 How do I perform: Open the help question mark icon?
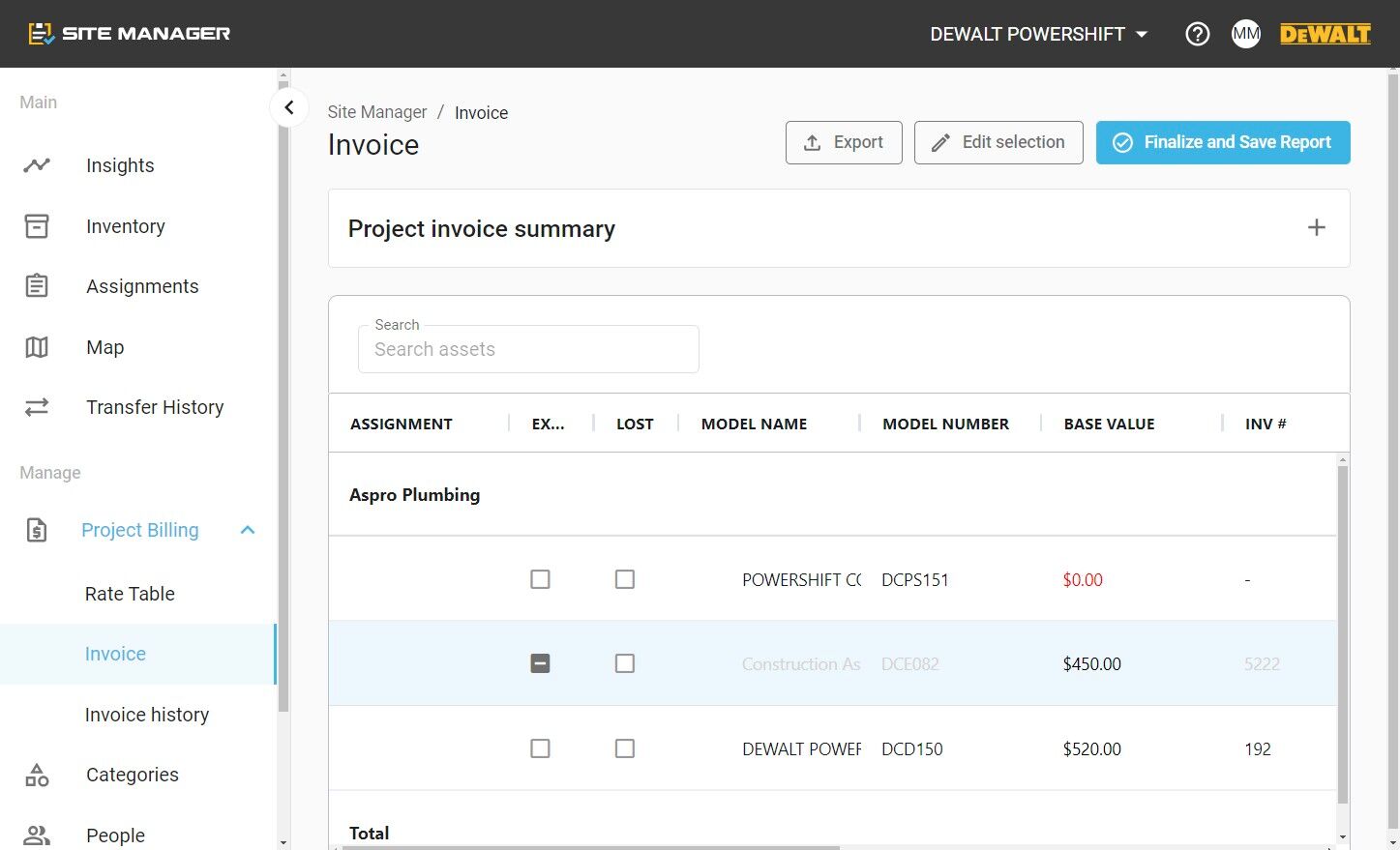1198,34
